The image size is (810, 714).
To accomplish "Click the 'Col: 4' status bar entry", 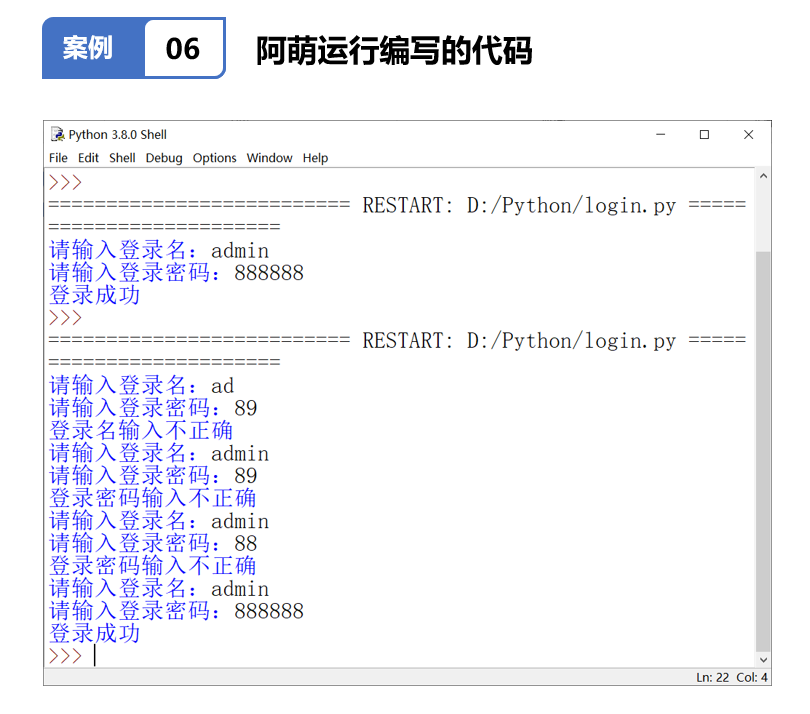I will 752,677.
